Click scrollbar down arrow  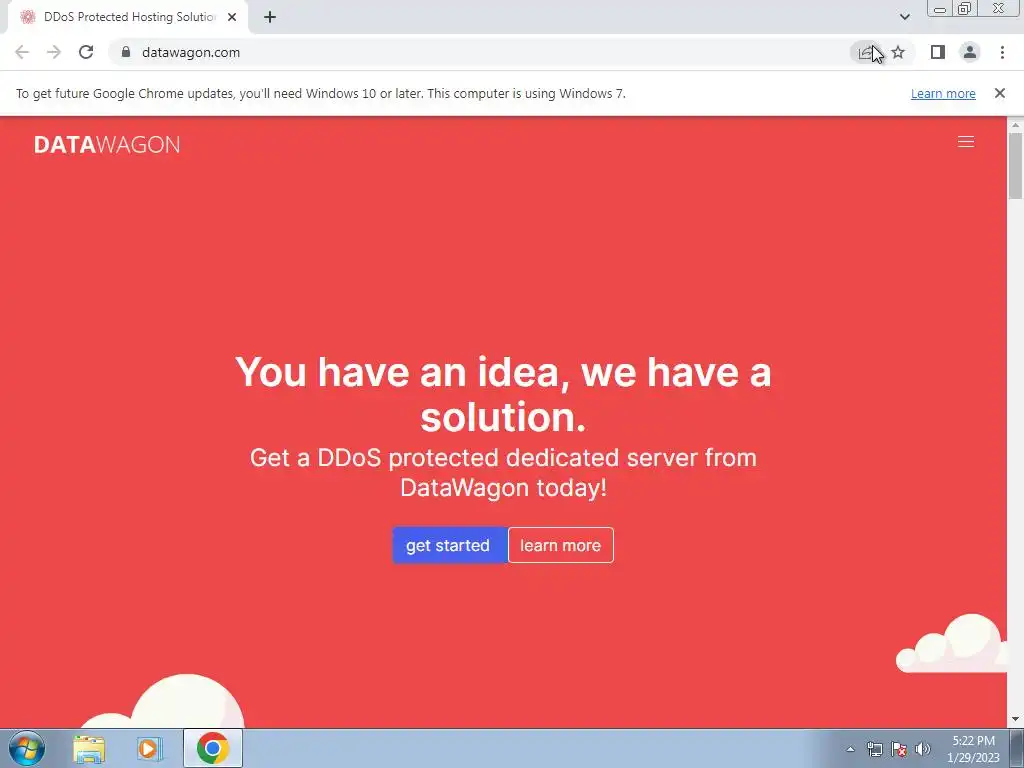click(1015, 720)
